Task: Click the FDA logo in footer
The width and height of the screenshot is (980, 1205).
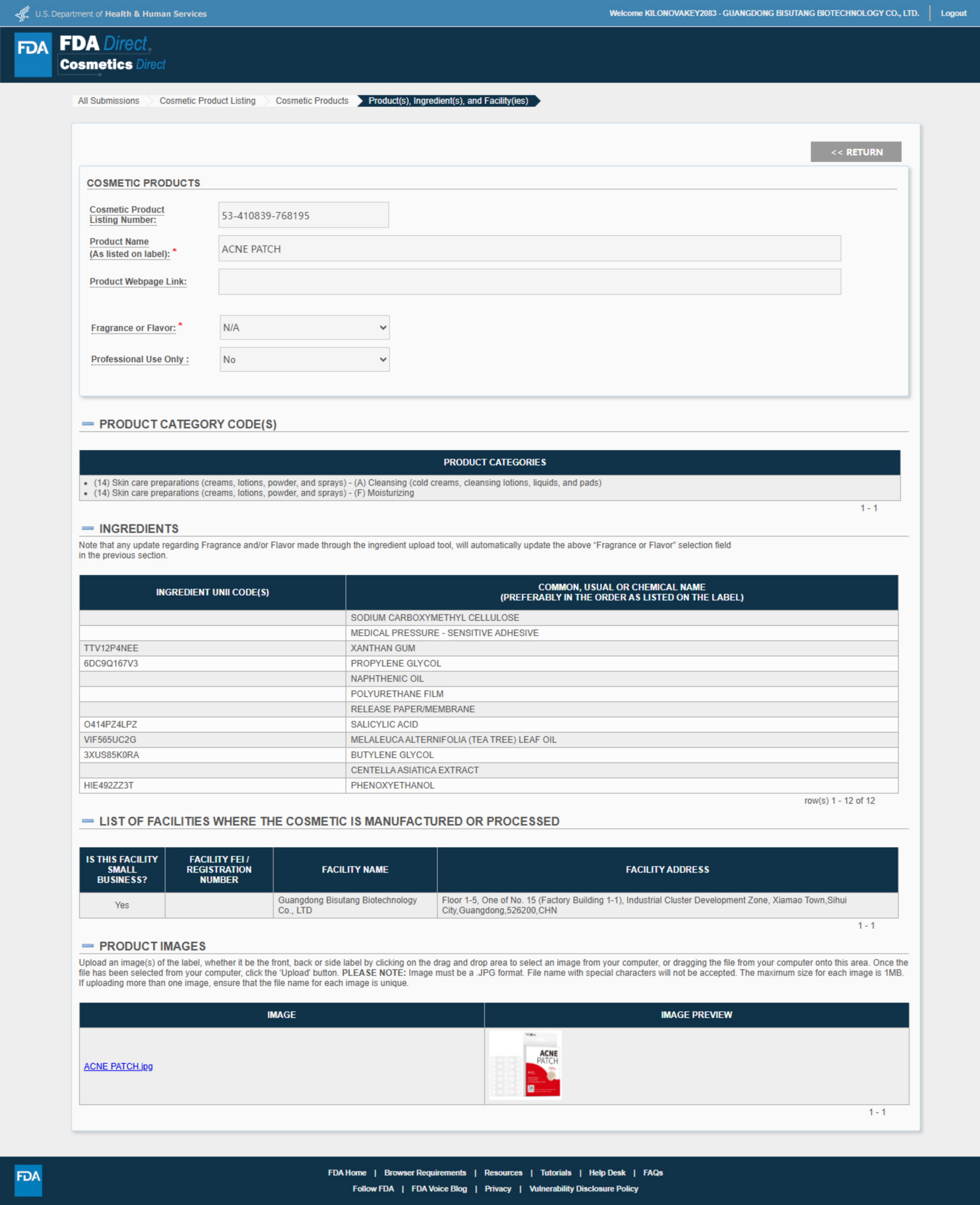Action: pyautogui.click(x=28, y=1180)
